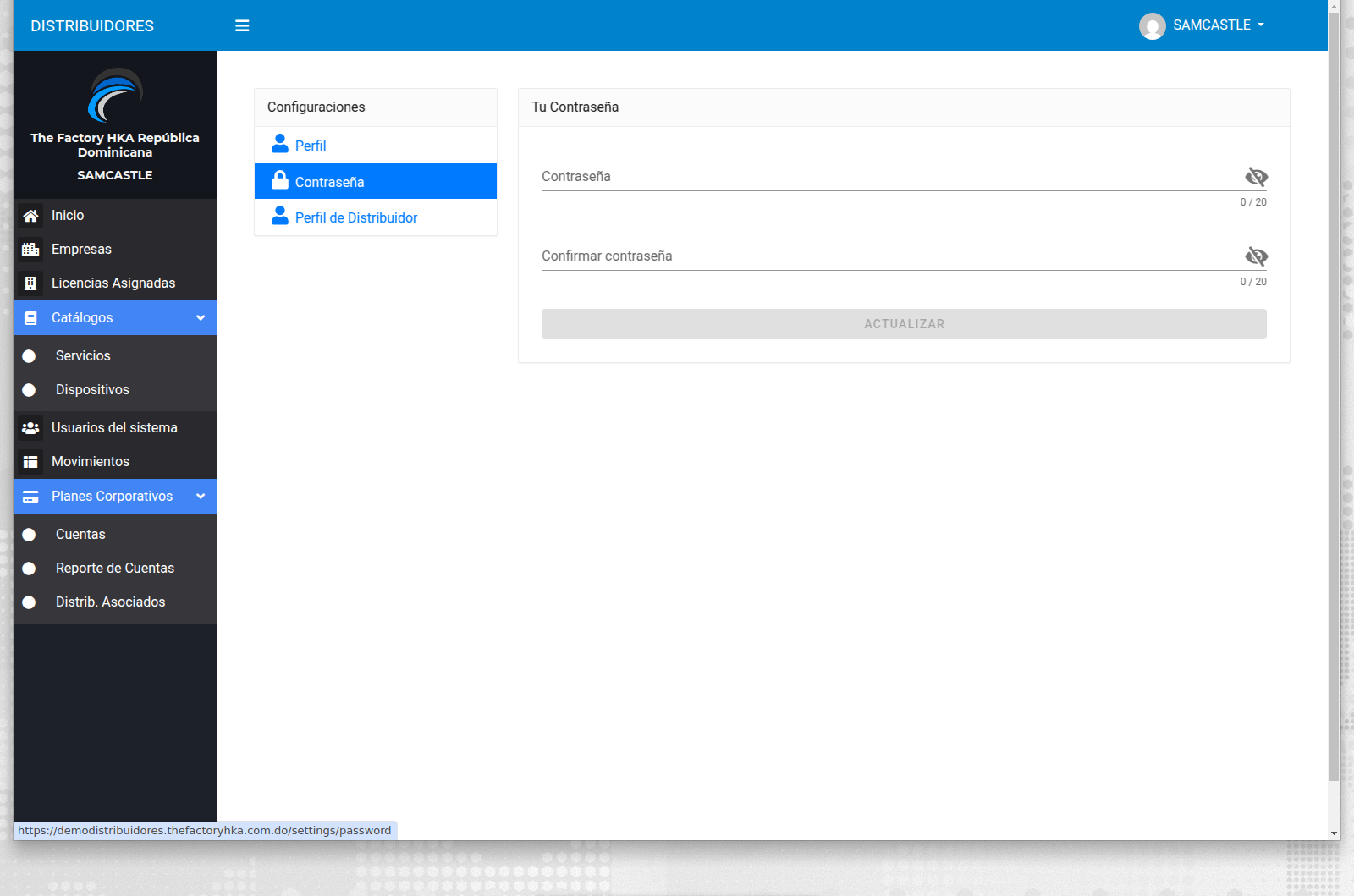The height and width of the screenshot is (896, 1354).
Task: Toggle the hamburger sidebar menu
Action: pyautogui.click(x=242, y=25)
